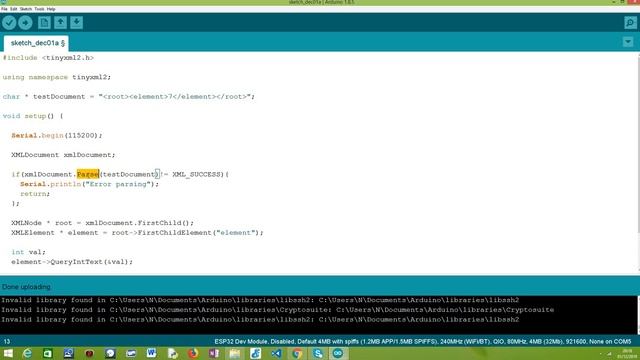Click 'XMLNode * root' declaration line

point(102,223)
